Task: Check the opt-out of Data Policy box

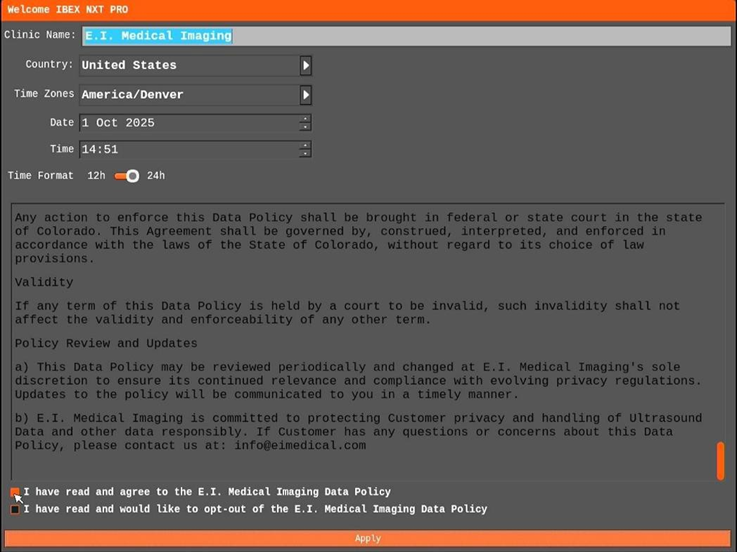Action: tap(15, 509)
